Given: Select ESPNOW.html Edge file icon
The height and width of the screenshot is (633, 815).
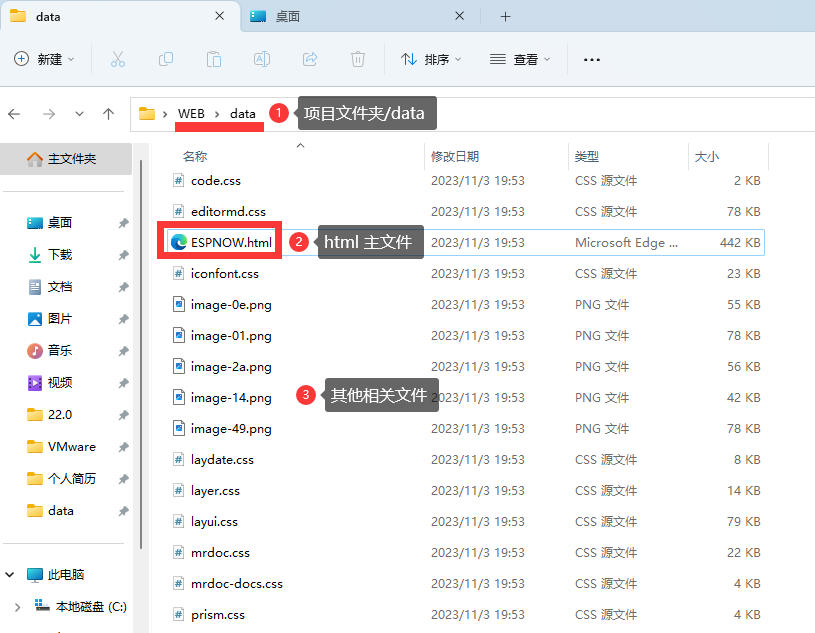Looking at the screenshot, I should (179, 242).
